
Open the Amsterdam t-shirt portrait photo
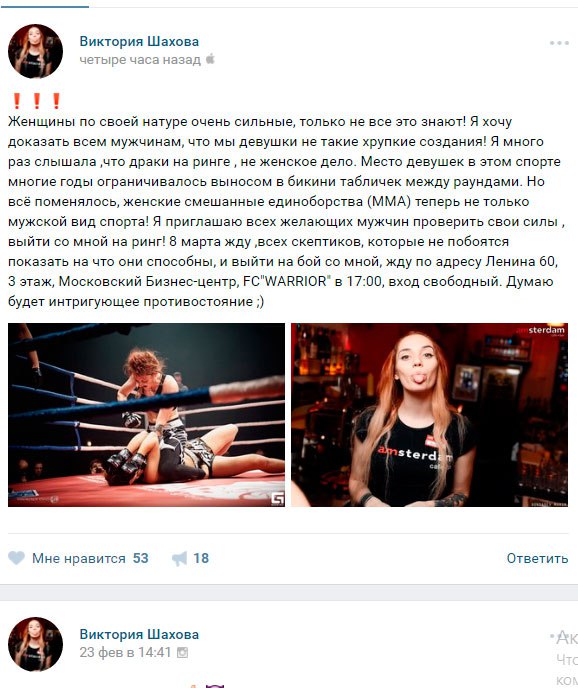429,415
